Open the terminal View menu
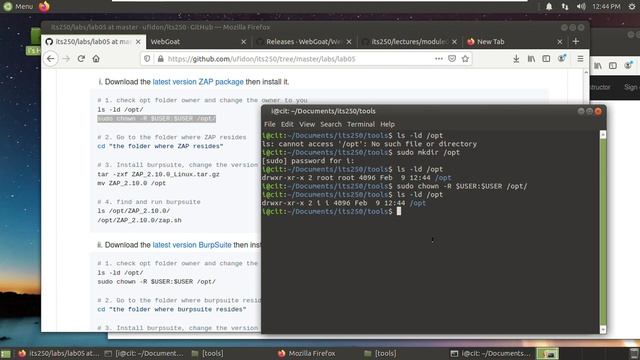This screenshot has width=640, height=360. 307,124
